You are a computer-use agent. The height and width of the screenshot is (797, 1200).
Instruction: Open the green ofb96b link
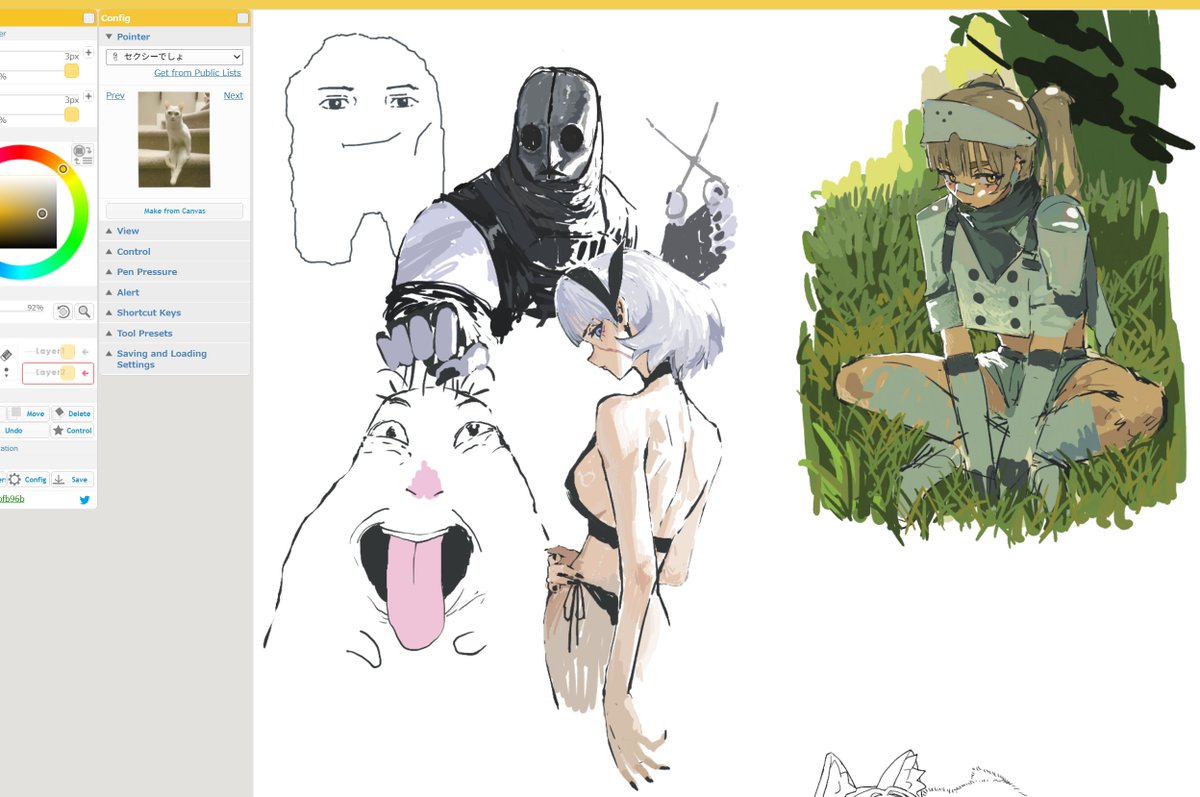click(x=11, y=499)
